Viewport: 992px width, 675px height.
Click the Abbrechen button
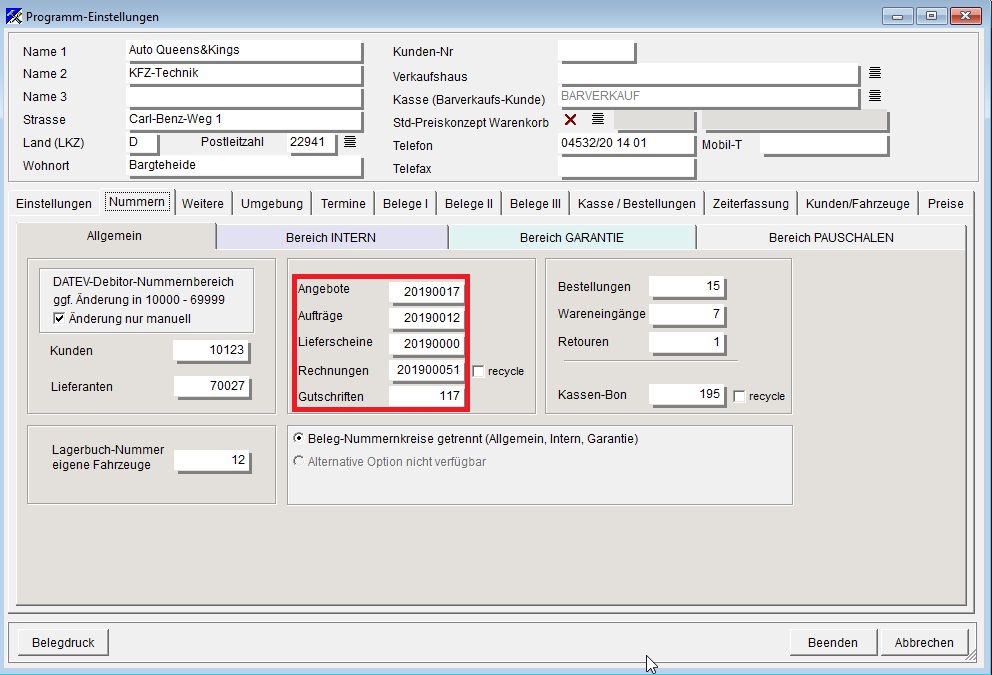[923, 643]
